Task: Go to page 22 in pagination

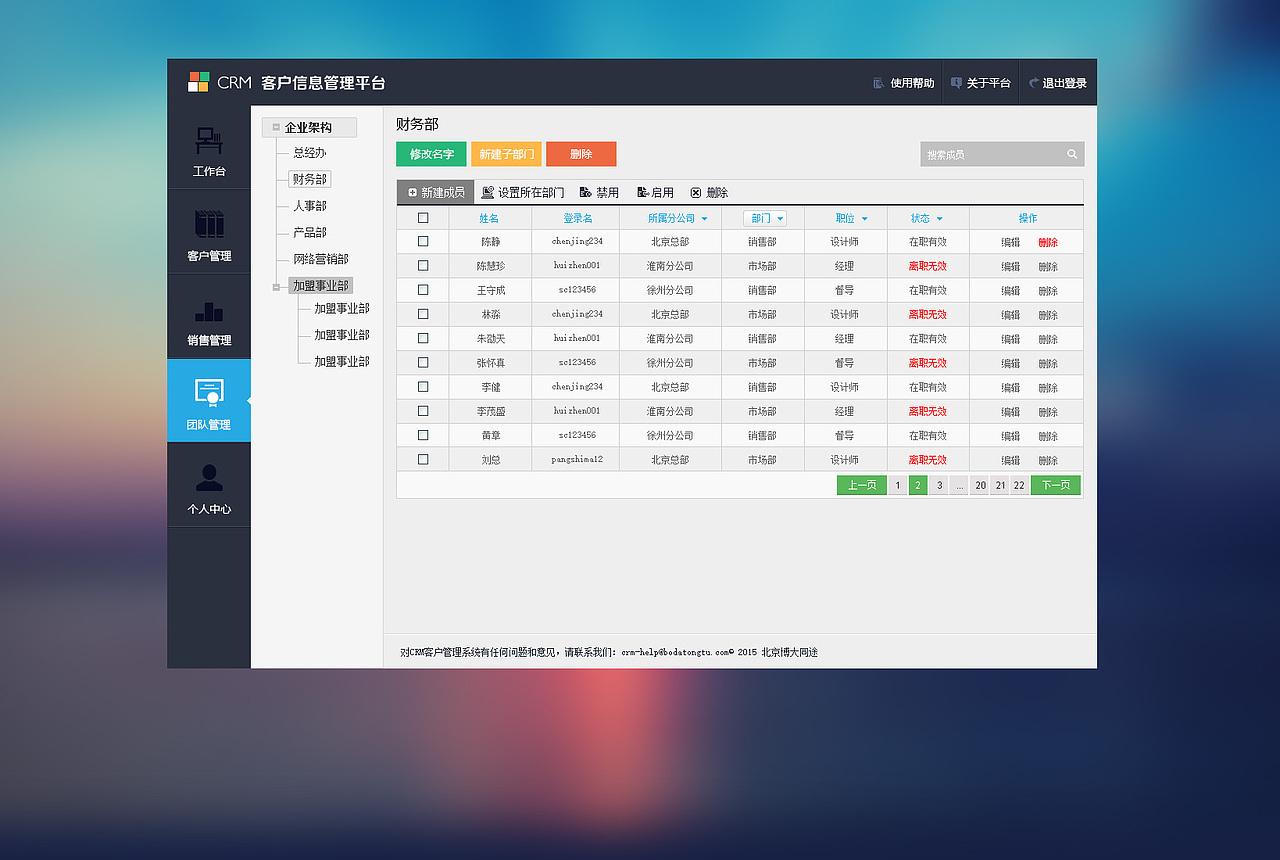Action: [1019, 485]
